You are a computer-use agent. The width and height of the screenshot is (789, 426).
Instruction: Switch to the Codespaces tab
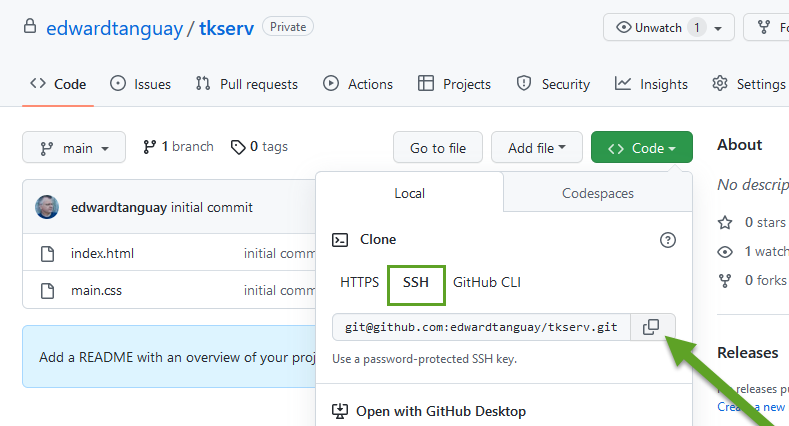598,193
